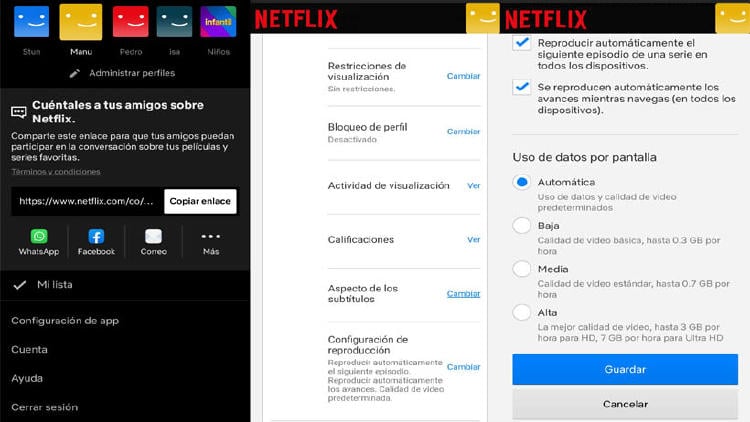Uncheck autoplay next episode checkbox
Viewport: 750px width, 422px height.
521,43
